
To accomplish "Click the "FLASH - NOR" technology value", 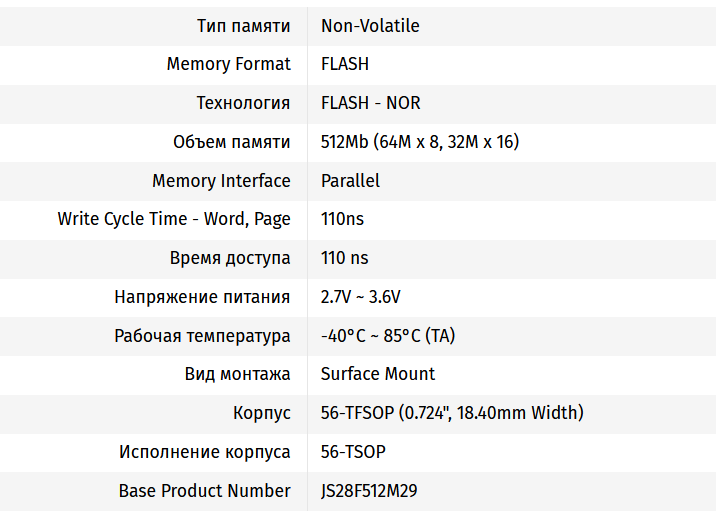I will tap(370, 103).
